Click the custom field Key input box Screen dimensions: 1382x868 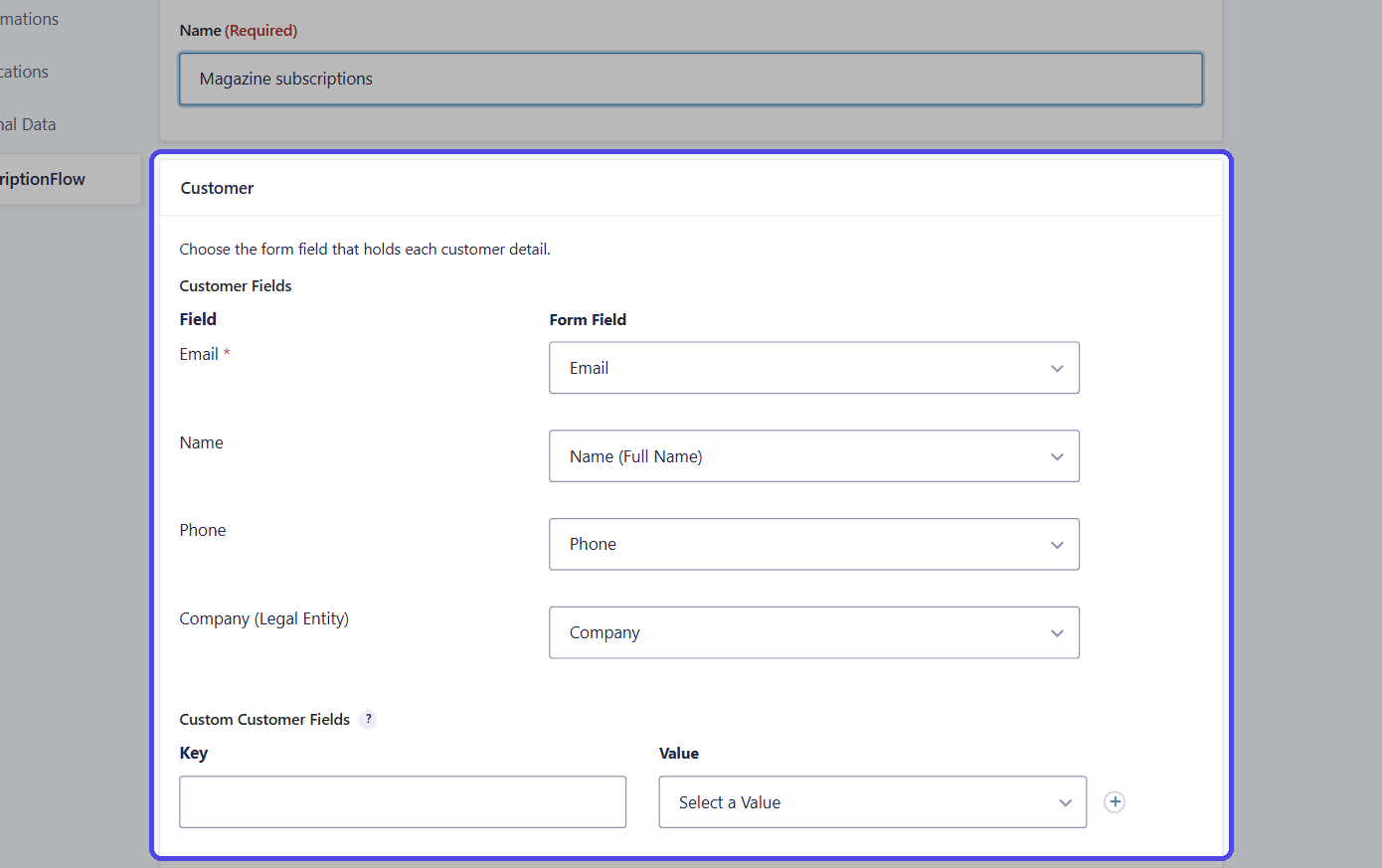[403, 802]
